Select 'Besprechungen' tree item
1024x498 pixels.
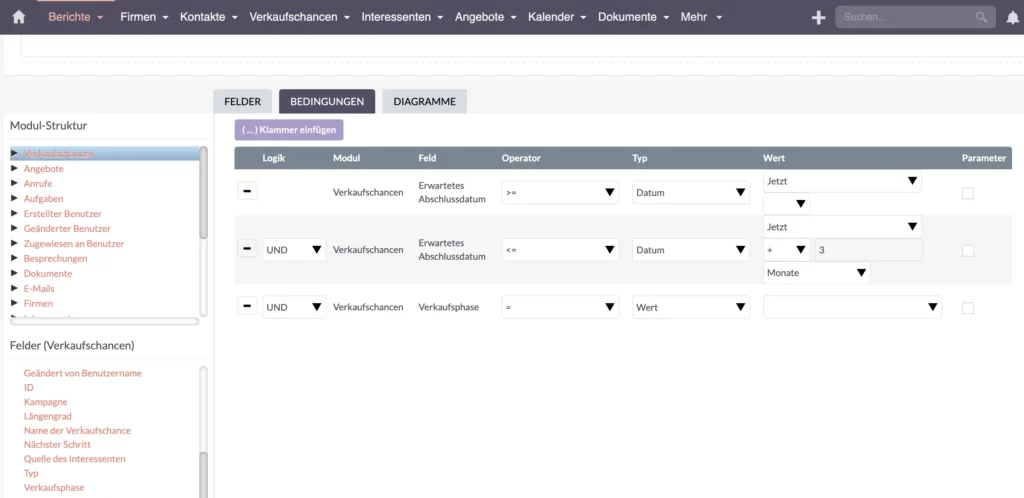(x=56, y=258)
